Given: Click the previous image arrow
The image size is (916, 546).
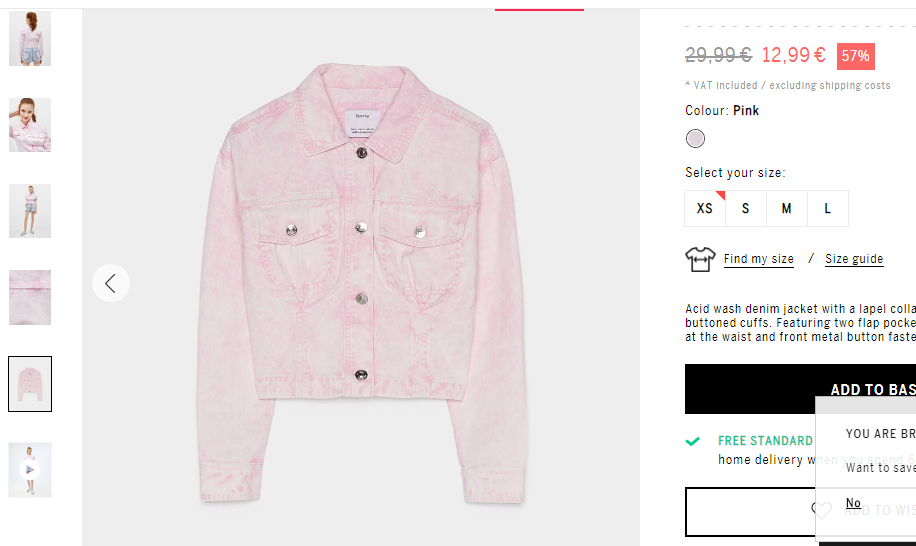Looking at the screenshot, I should coord(110,283).
